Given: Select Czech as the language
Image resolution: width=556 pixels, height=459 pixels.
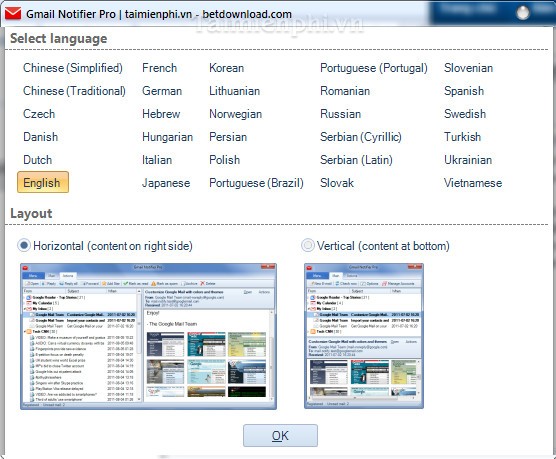Looking at the screenshot, I should point(39,114).
